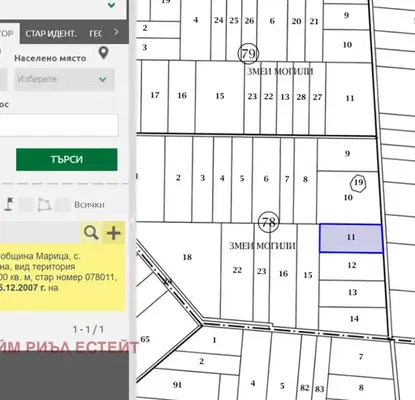The height and width of the screenshot is (400, 415).
Task: Click the Всички filter label
Action: pyautogui.click(x=89, y=204)
